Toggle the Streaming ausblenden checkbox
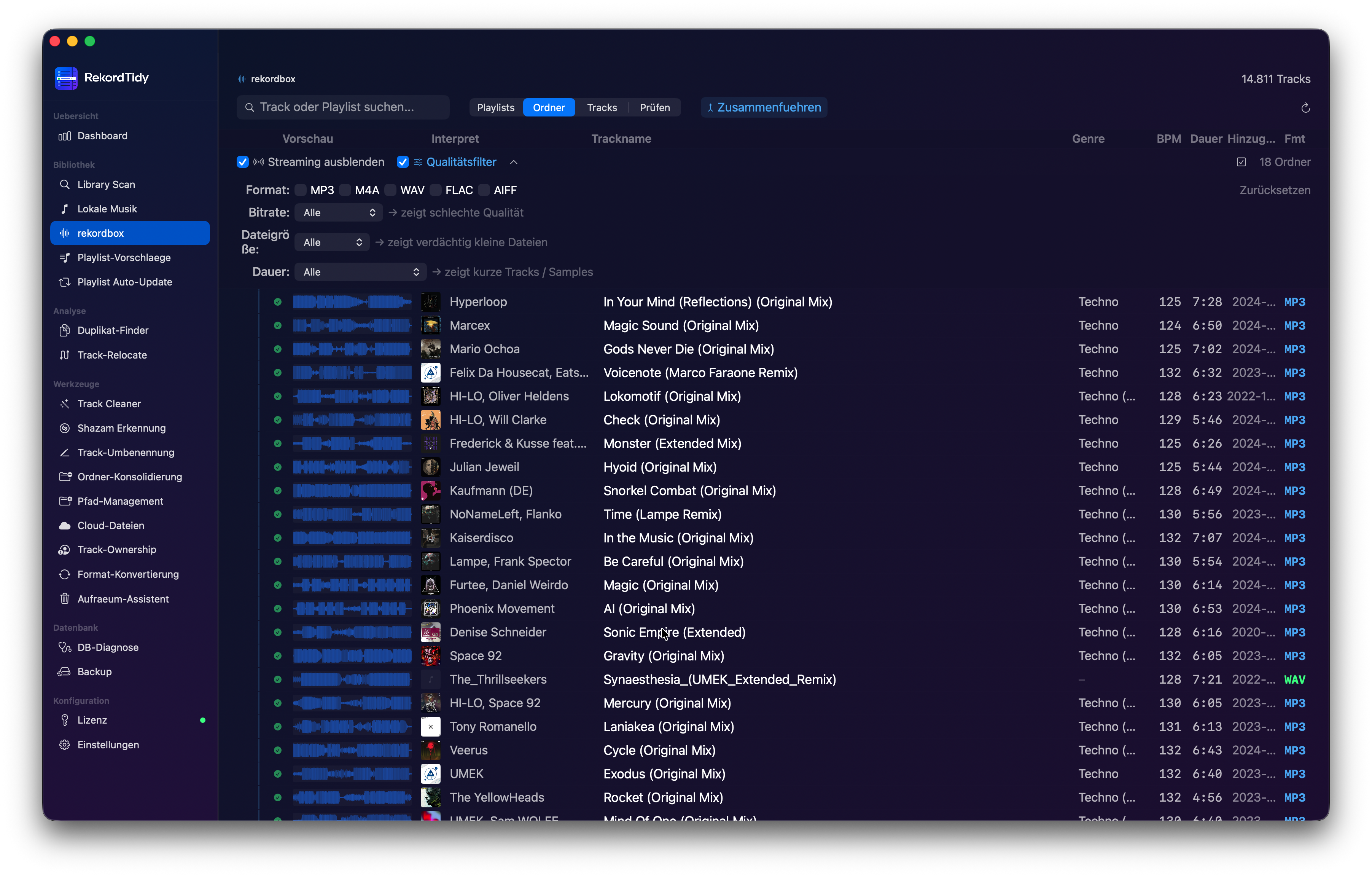Viewport: 1372px width, 877px height. tap(243, 163)
